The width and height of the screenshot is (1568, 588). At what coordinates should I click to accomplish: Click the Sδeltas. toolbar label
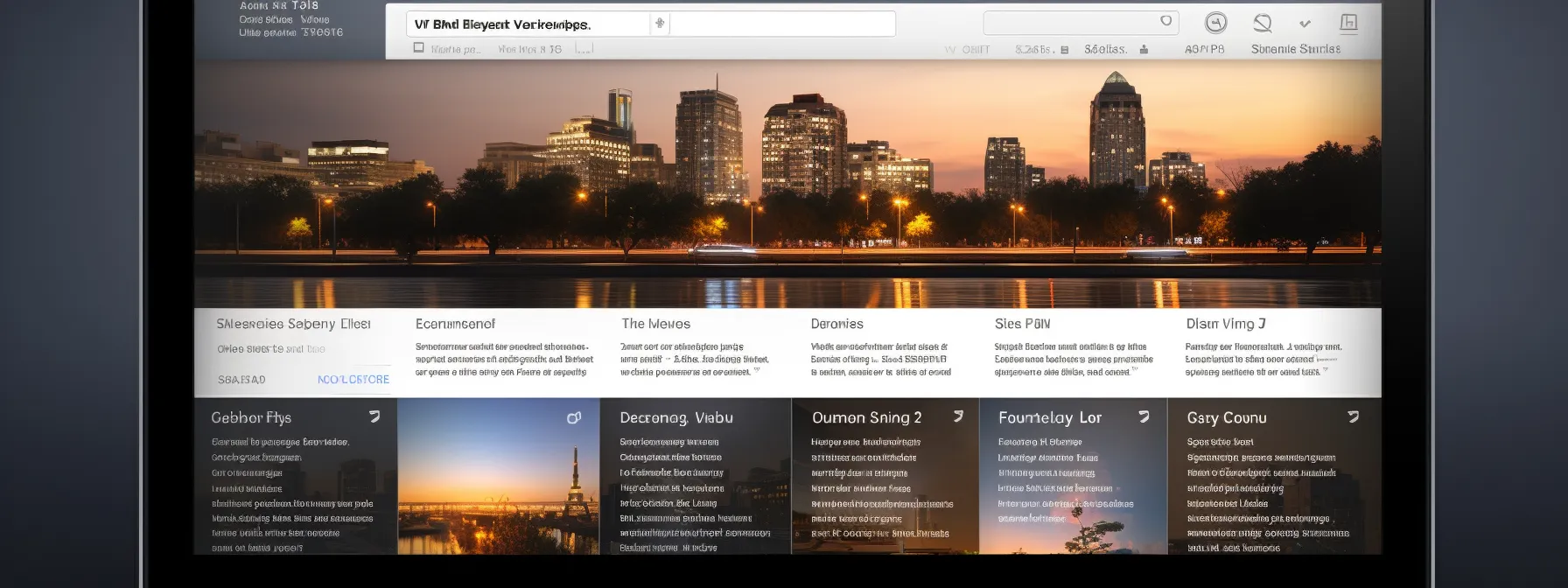(1105, 49)
